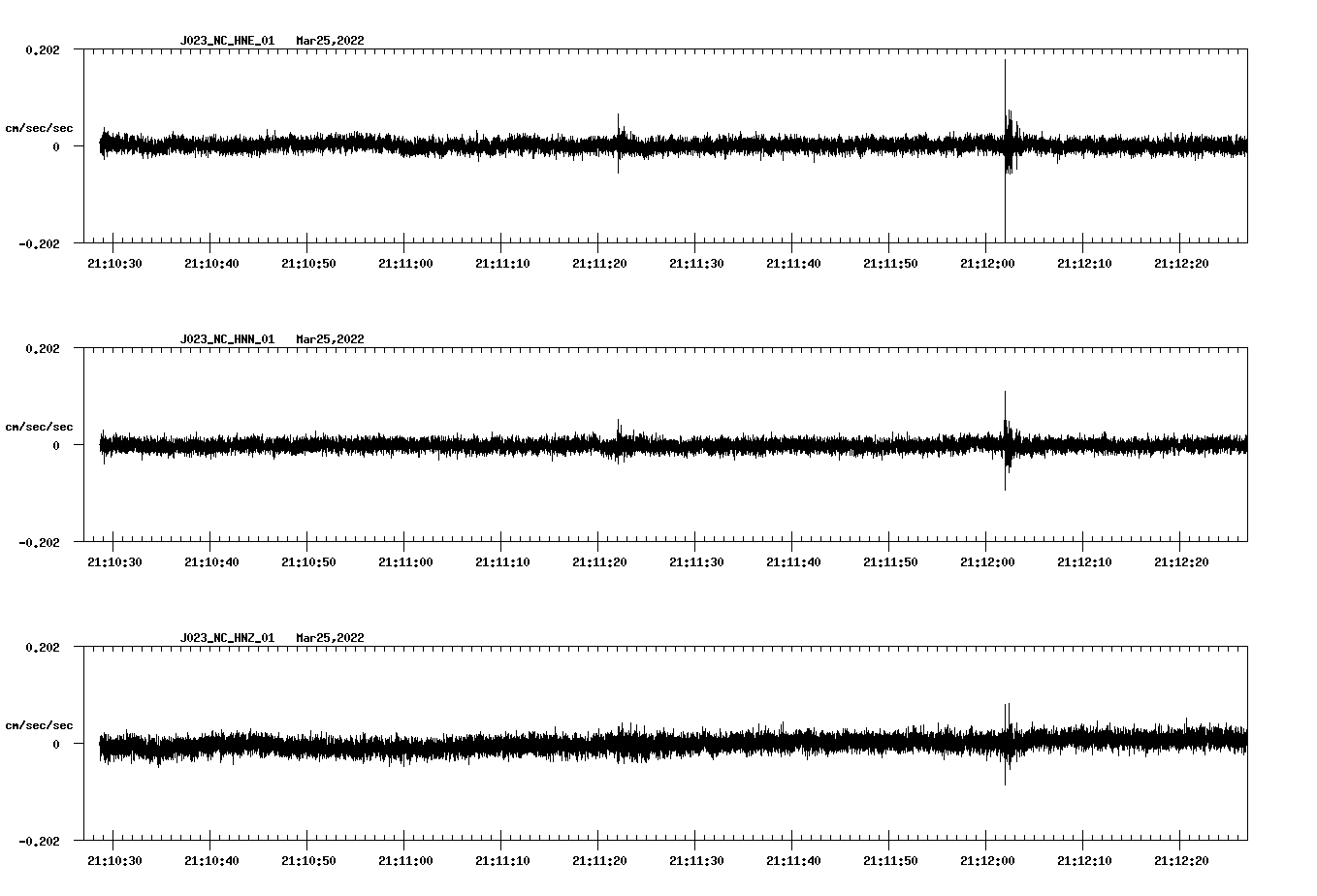
Task: Click the 21:11:30 time label under HNE plot
Action: (696, 263)
